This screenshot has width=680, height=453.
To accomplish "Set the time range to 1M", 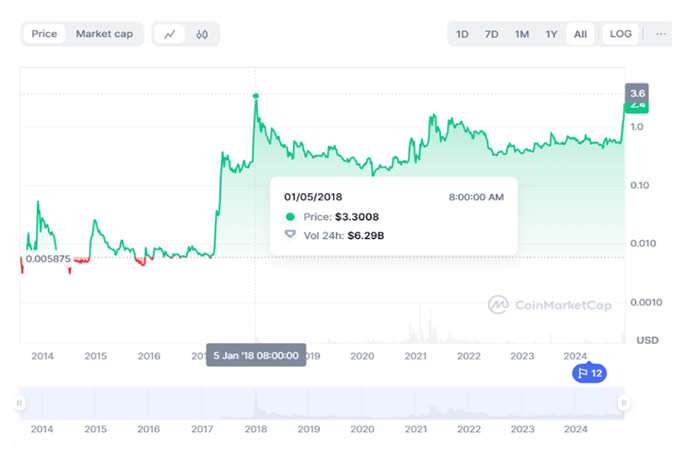I will pos(521,34).
